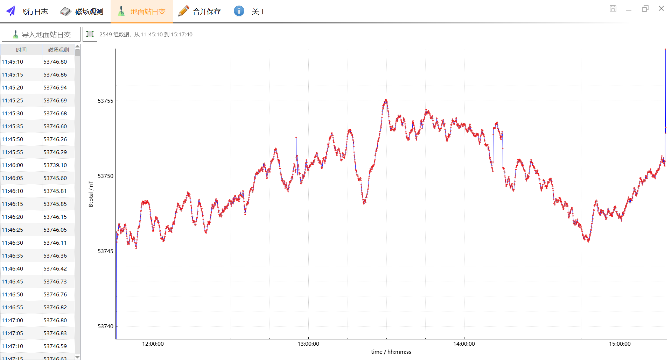Click the 12:00:00 label on time axis
Screen dimensions: 672x360
pyautogui.click(x=153, y=344)
